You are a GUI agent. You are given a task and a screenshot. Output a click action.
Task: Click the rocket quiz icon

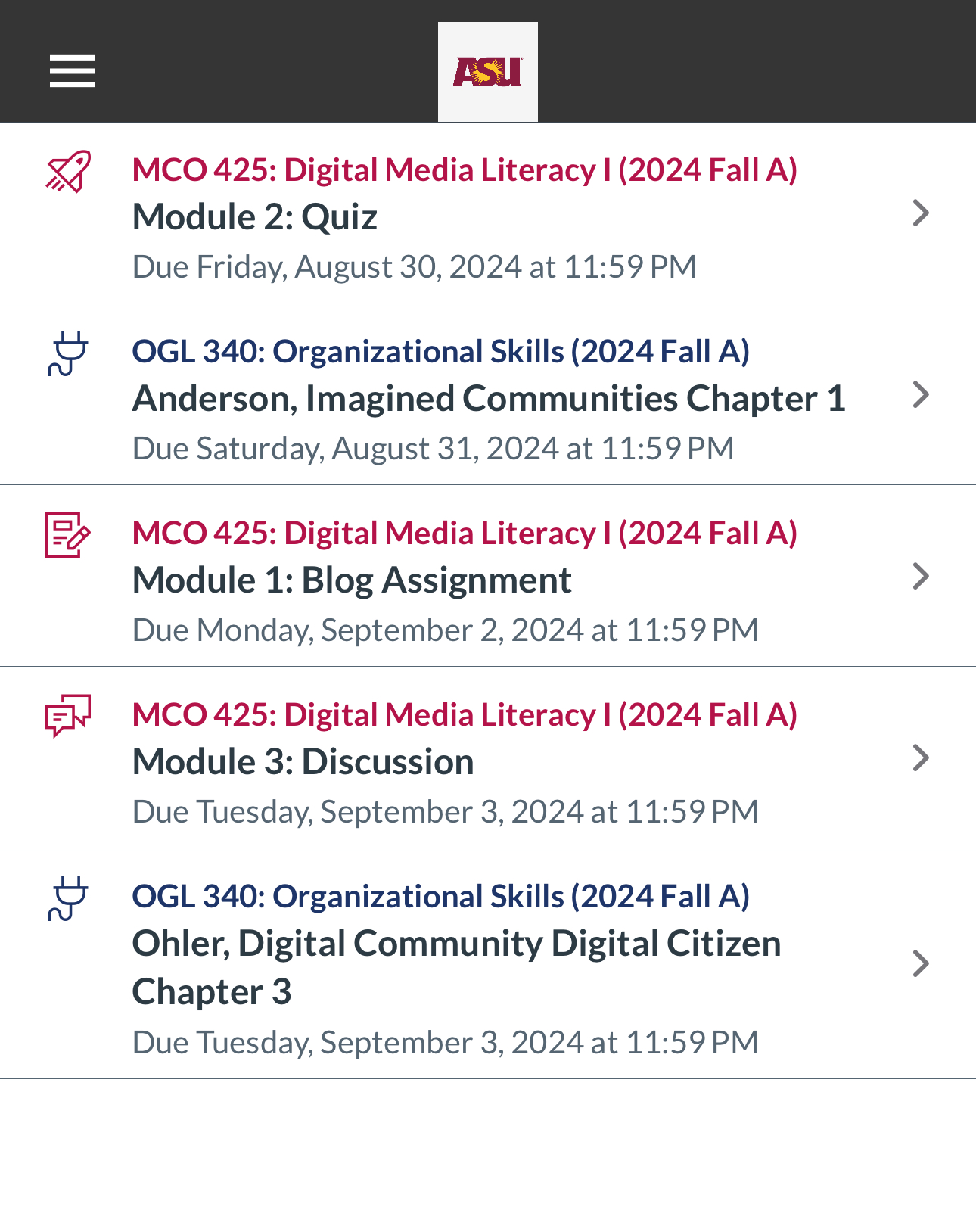click(x=68, y=171)
